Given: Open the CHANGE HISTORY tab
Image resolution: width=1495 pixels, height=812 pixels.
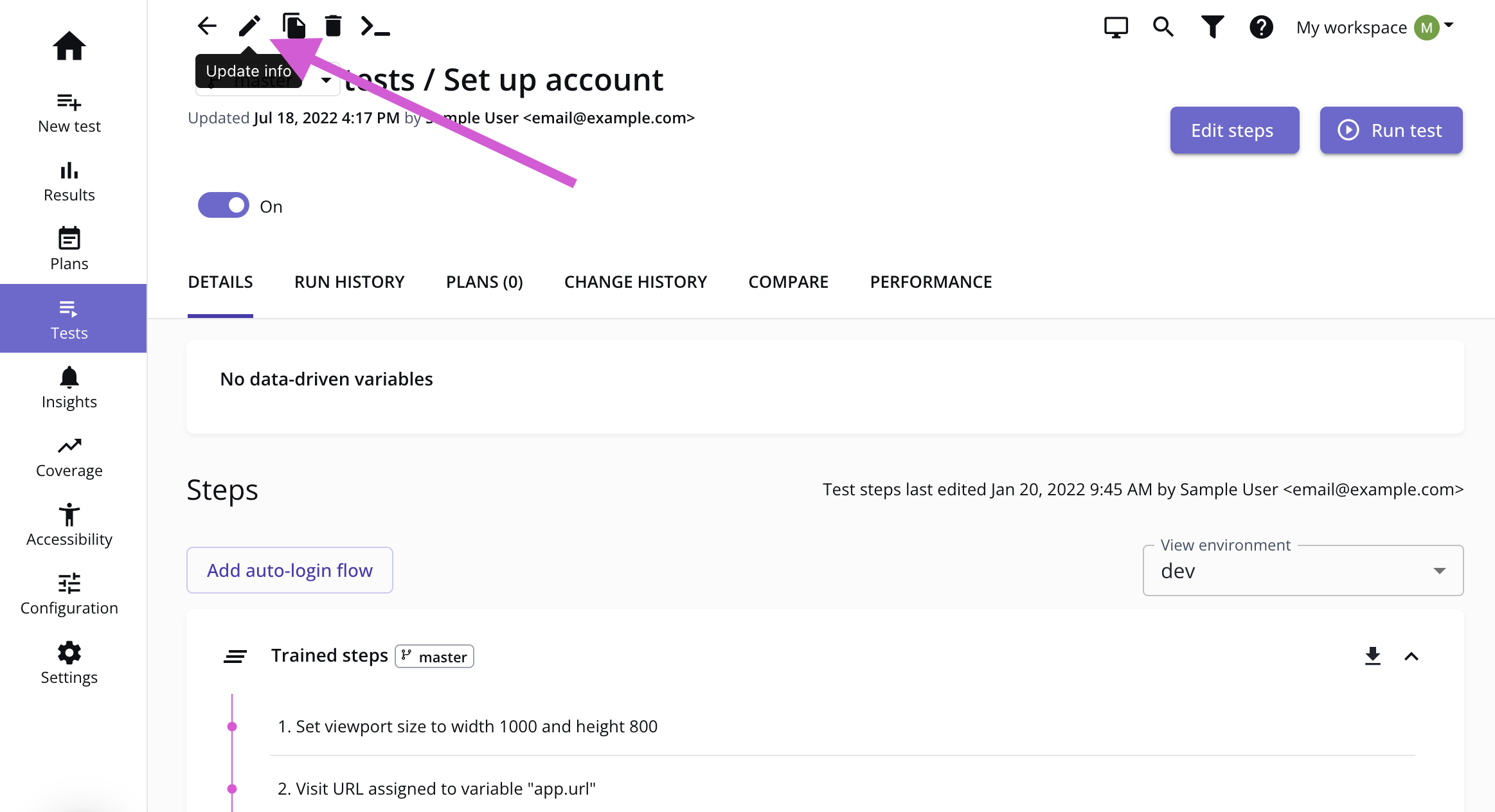Looking at the screenshot, I should 635,282.
